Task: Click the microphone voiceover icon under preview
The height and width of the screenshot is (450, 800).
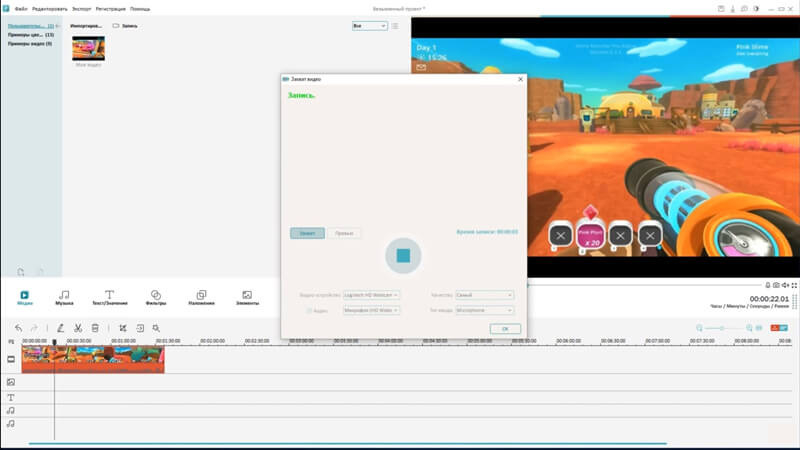Action: pos(767,285)
